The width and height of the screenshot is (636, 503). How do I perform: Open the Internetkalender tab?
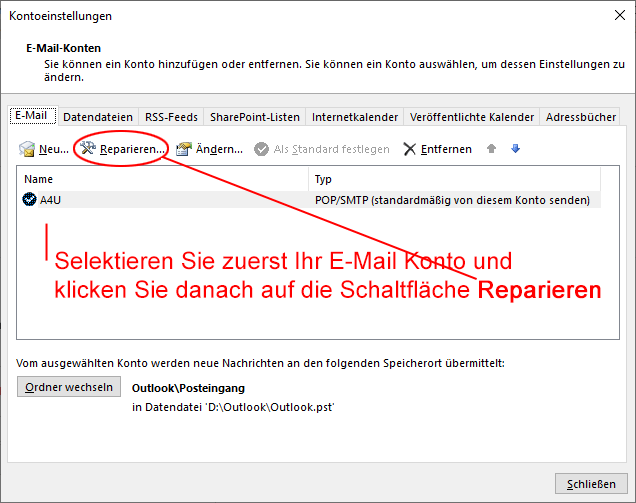[x=355, y=117]
